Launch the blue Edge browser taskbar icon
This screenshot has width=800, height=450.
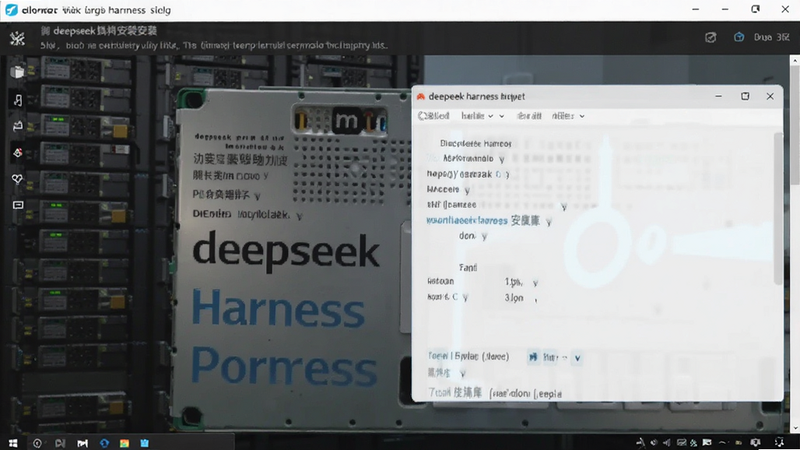click(104, 443)
